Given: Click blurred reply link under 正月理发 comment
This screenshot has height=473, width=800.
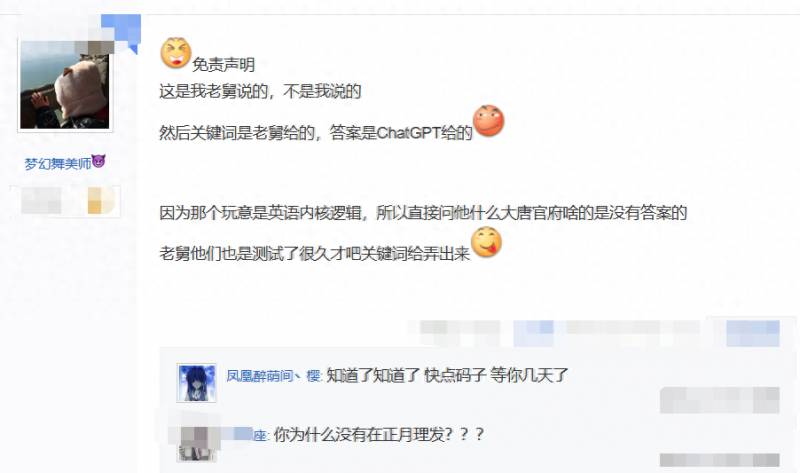Looking at the screenshot, I should 719,459.
